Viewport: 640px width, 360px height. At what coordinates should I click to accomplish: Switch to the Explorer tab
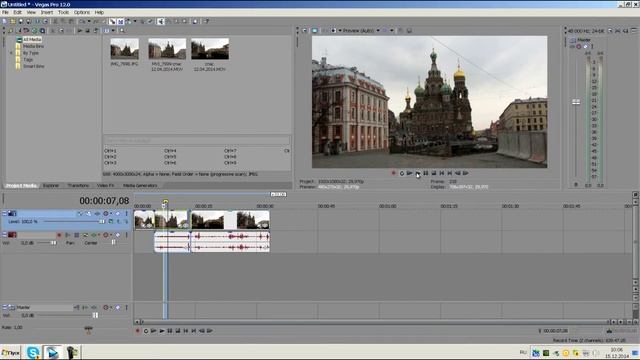[51, 185]
